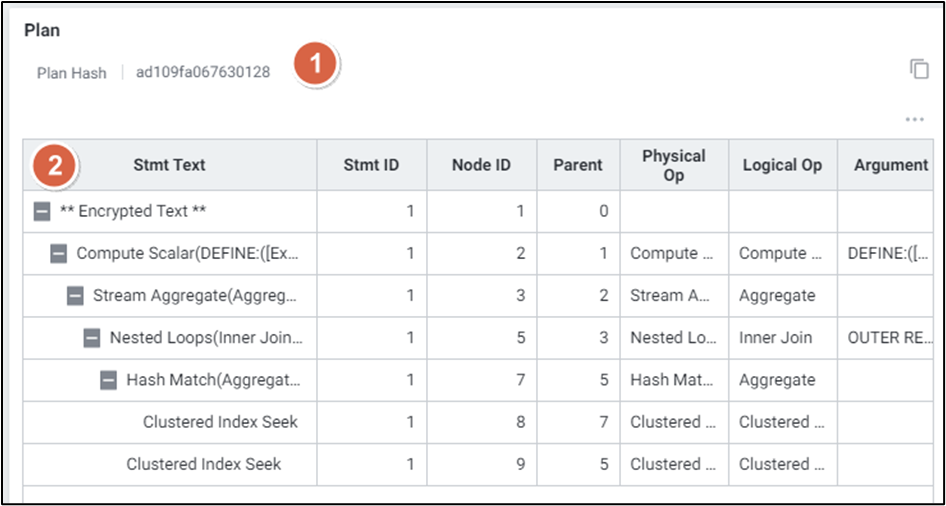Collapse the Stream Aggregate node
Image resolution: width=946 pixels, height=506 pixels.
76,296
